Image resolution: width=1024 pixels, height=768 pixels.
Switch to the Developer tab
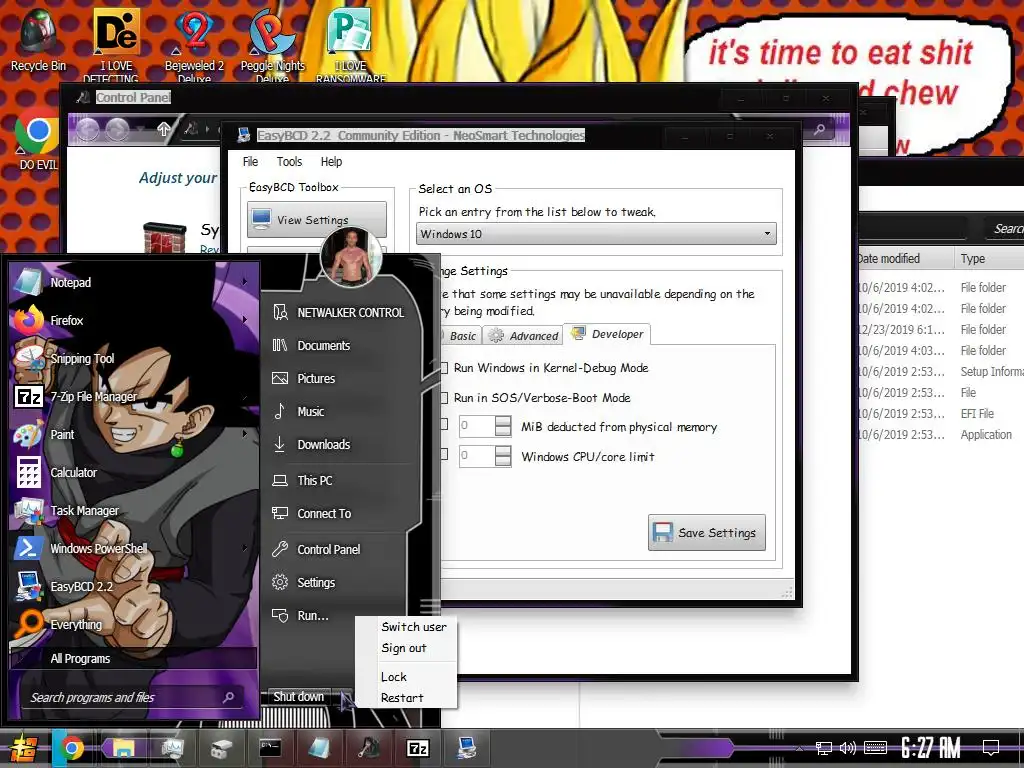(x=607, y=334)
